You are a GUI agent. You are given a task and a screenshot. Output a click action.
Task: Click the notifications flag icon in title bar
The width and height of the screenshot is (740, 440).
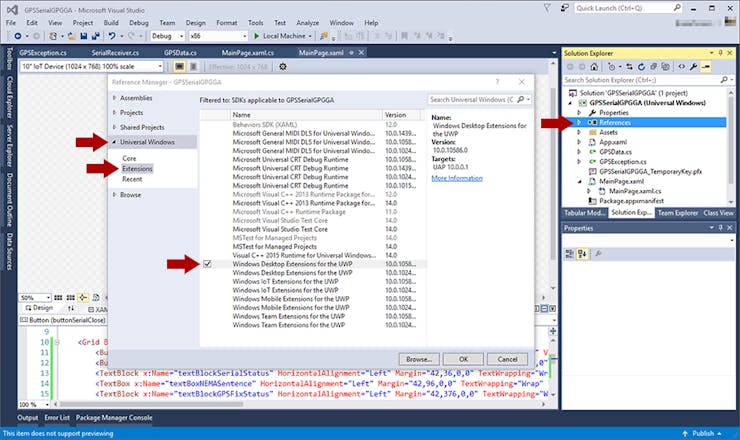[547, 8]
